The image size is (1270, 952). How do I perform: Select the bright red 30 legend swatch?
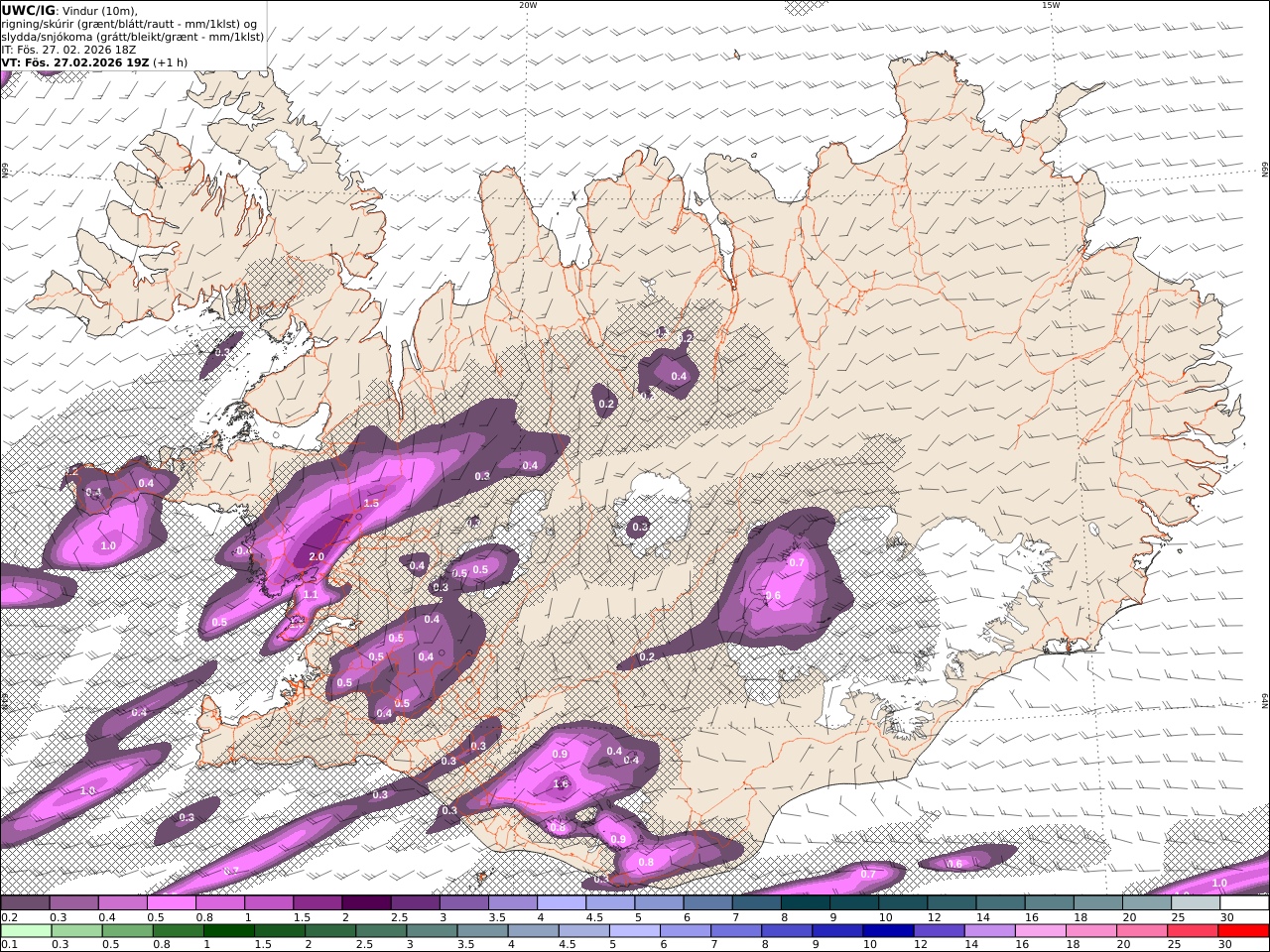point(1243,931)
